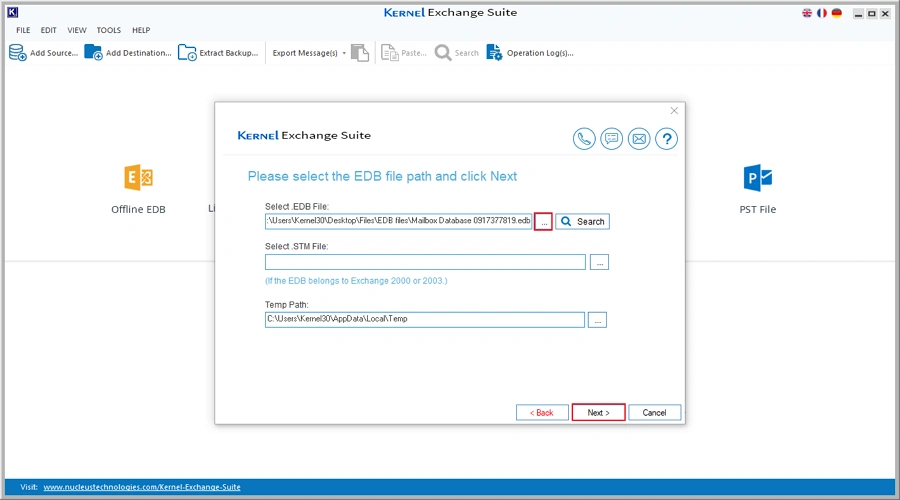The image size is (900, 500).
Task: Click Add Source toolbar button
Action: click(x=43, y=53)
